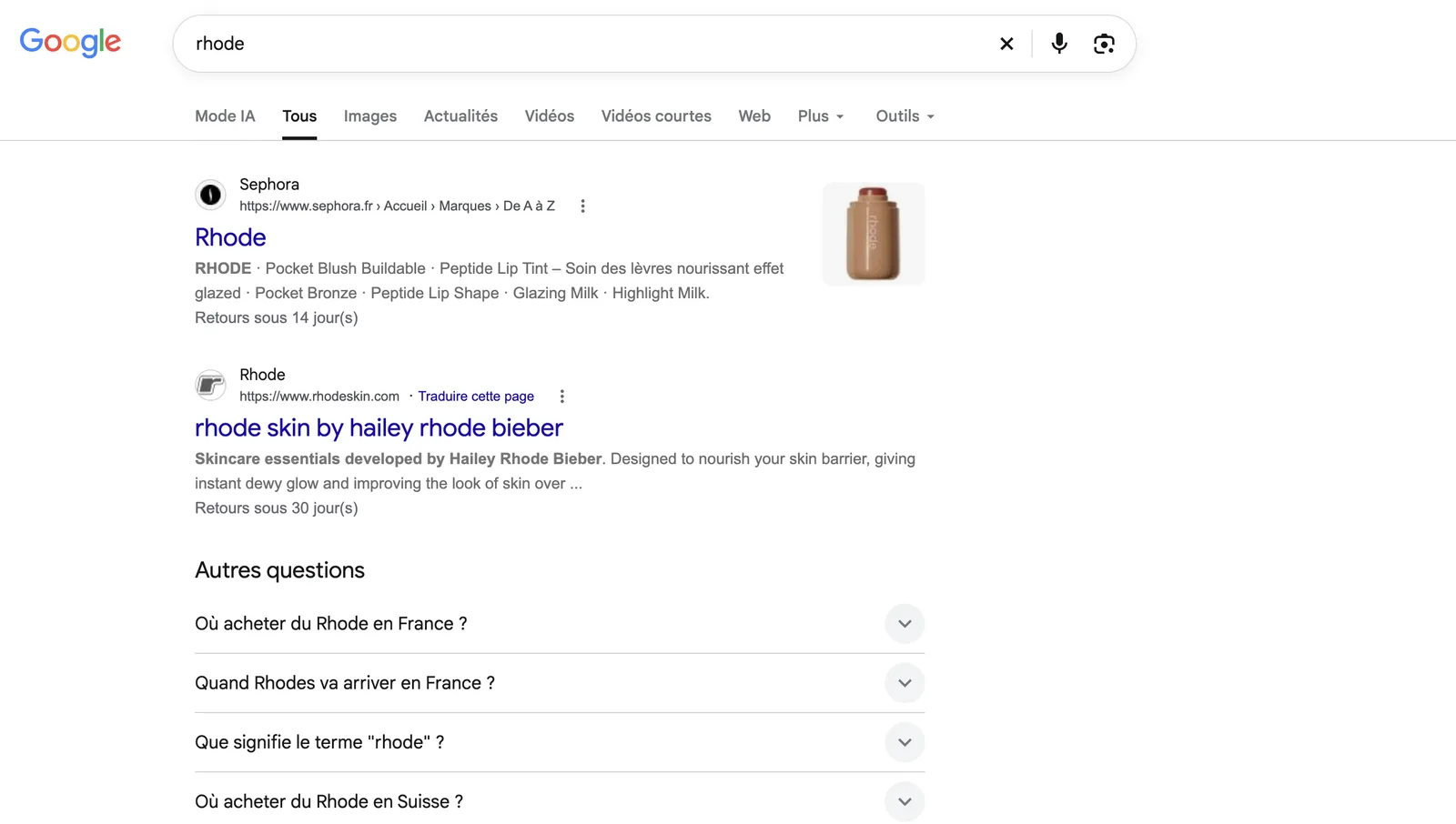1456x824 pixels.
Task: Click Retours sous 30 jour(s) text
Action: pyautogui.click(x=277, y=507)
